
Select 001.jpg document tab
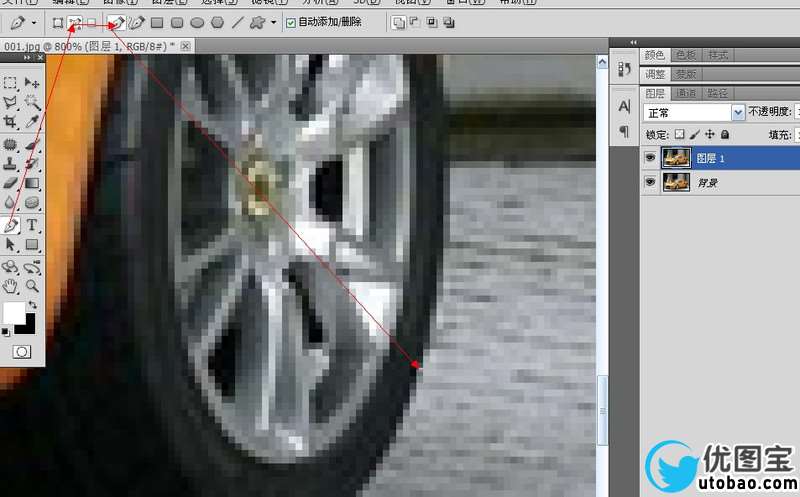(x=89, y=46)
